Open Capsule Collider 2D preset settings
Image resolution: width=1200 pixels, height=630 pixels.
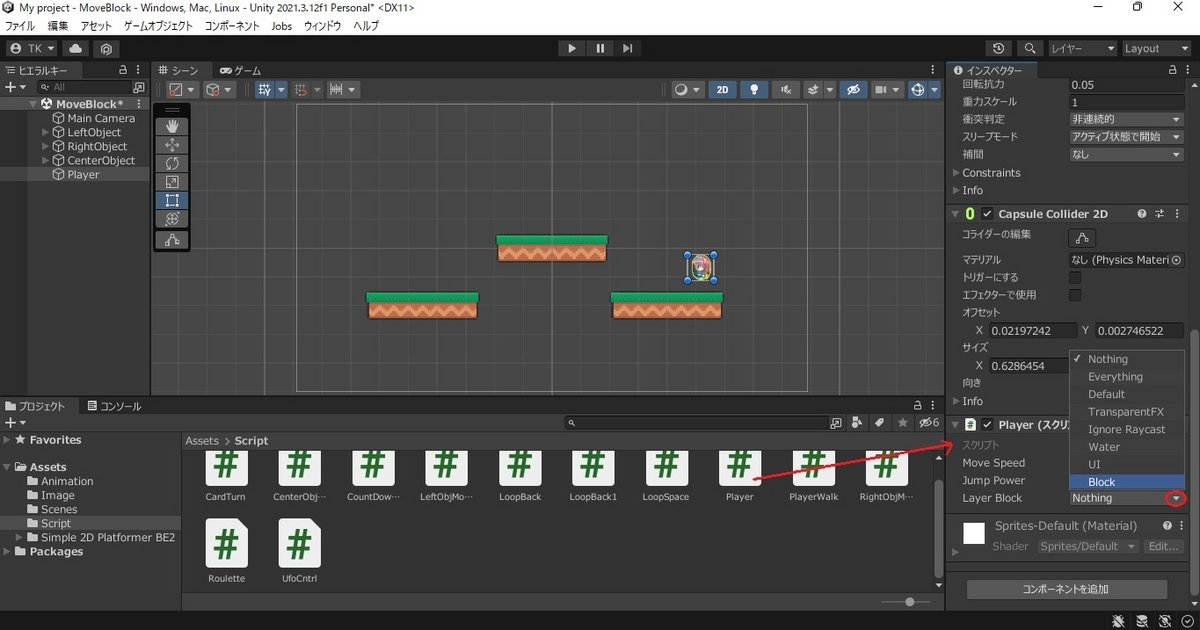coord(1160,214)
